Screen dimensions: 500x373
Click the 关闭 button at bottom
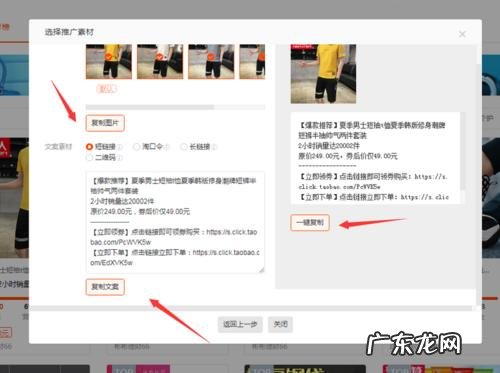point(280,324)
